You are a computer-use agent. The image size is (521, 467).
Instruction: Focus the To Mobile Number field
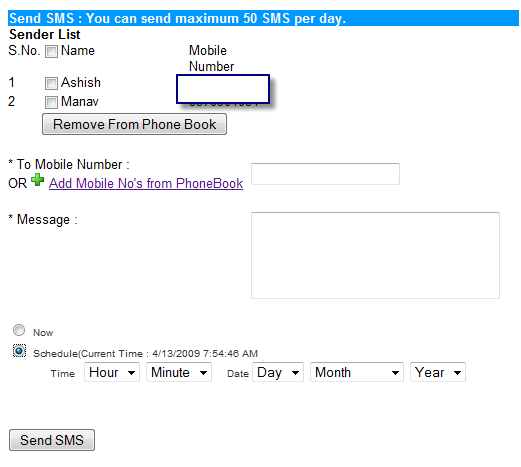point(325,174)
